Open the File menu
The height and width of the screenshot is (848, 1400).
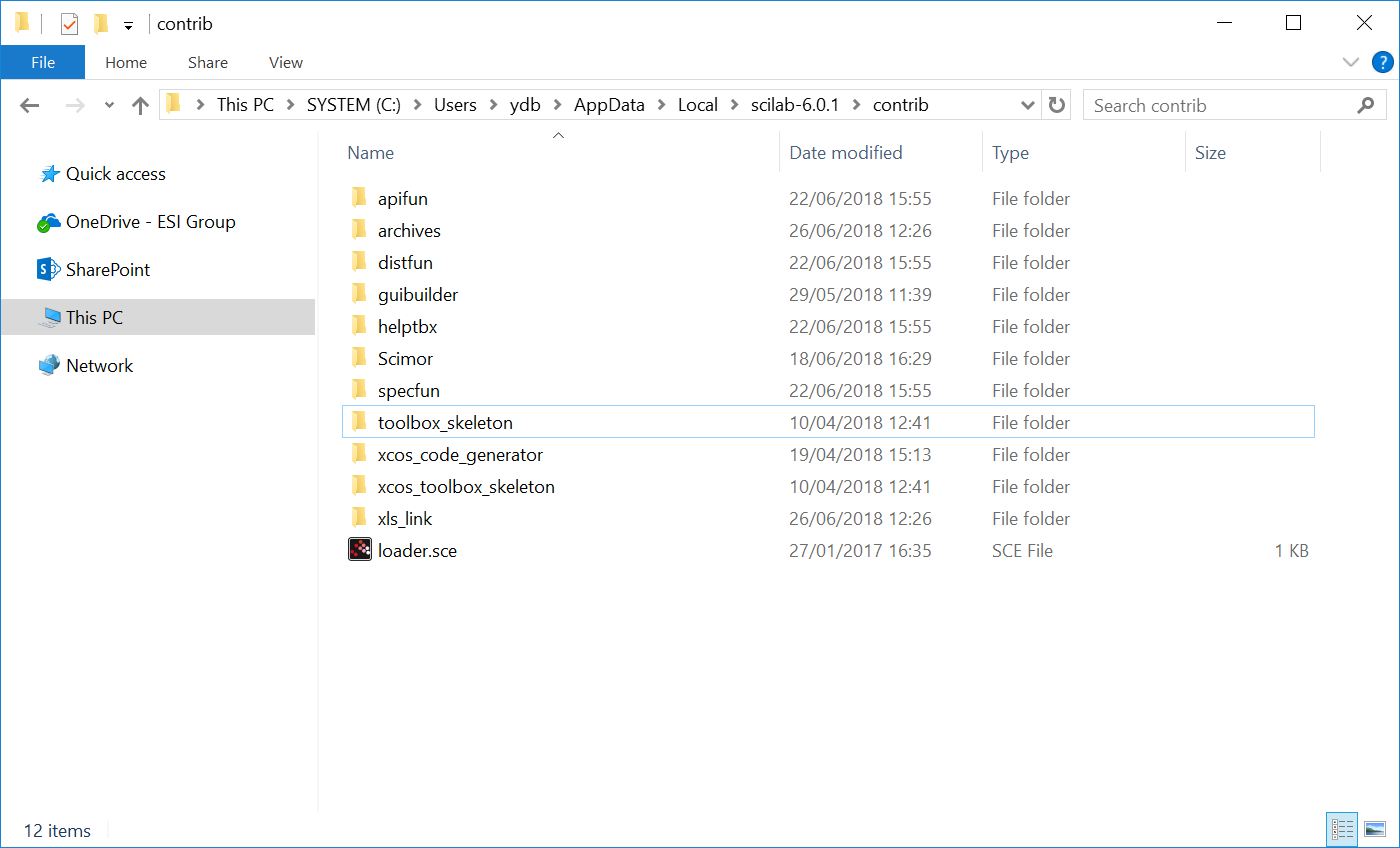pos(43,62)
